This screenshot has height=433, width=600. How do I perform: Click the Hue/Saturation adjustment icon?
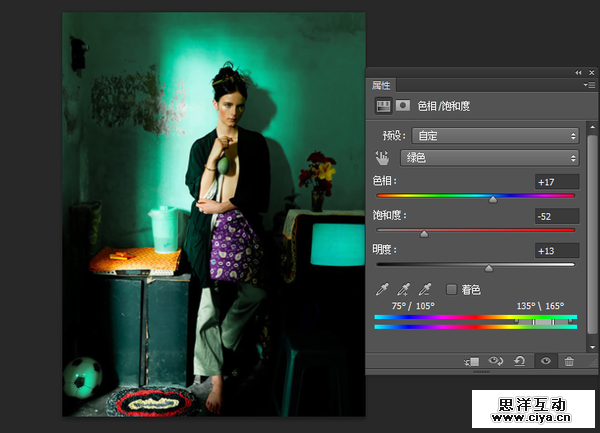click(x=382, y=104)
